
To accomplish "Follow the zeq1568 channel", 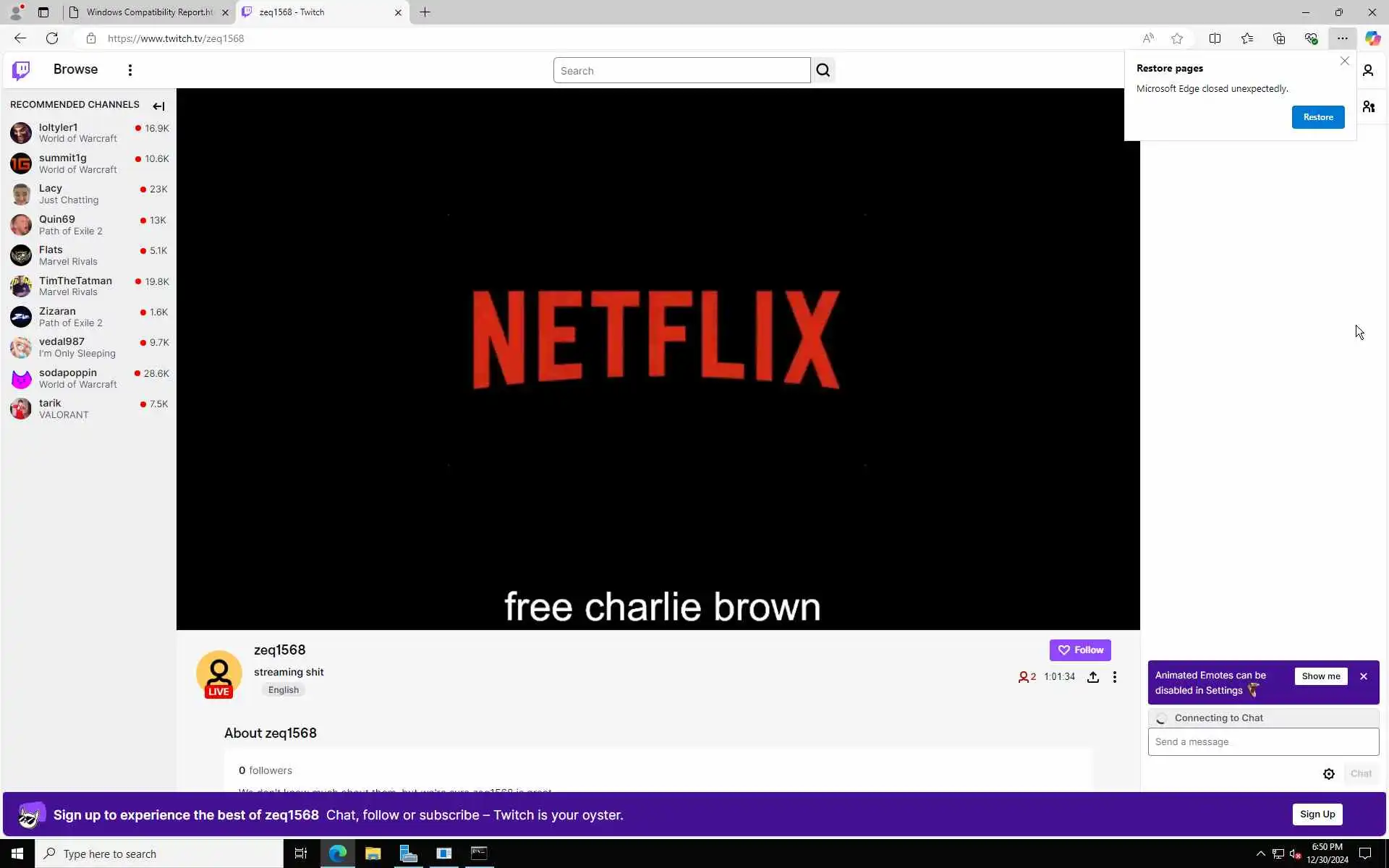I will (x=1079, y=650).
